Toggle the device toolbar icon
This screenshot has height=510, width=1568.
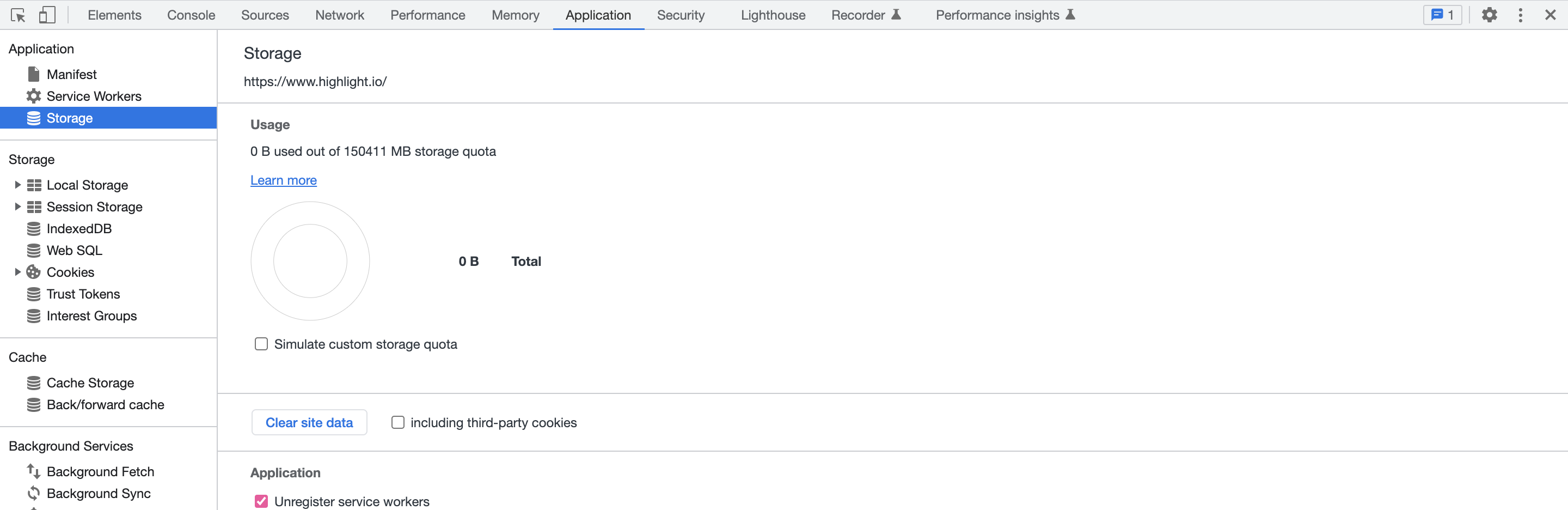[47, 15]
